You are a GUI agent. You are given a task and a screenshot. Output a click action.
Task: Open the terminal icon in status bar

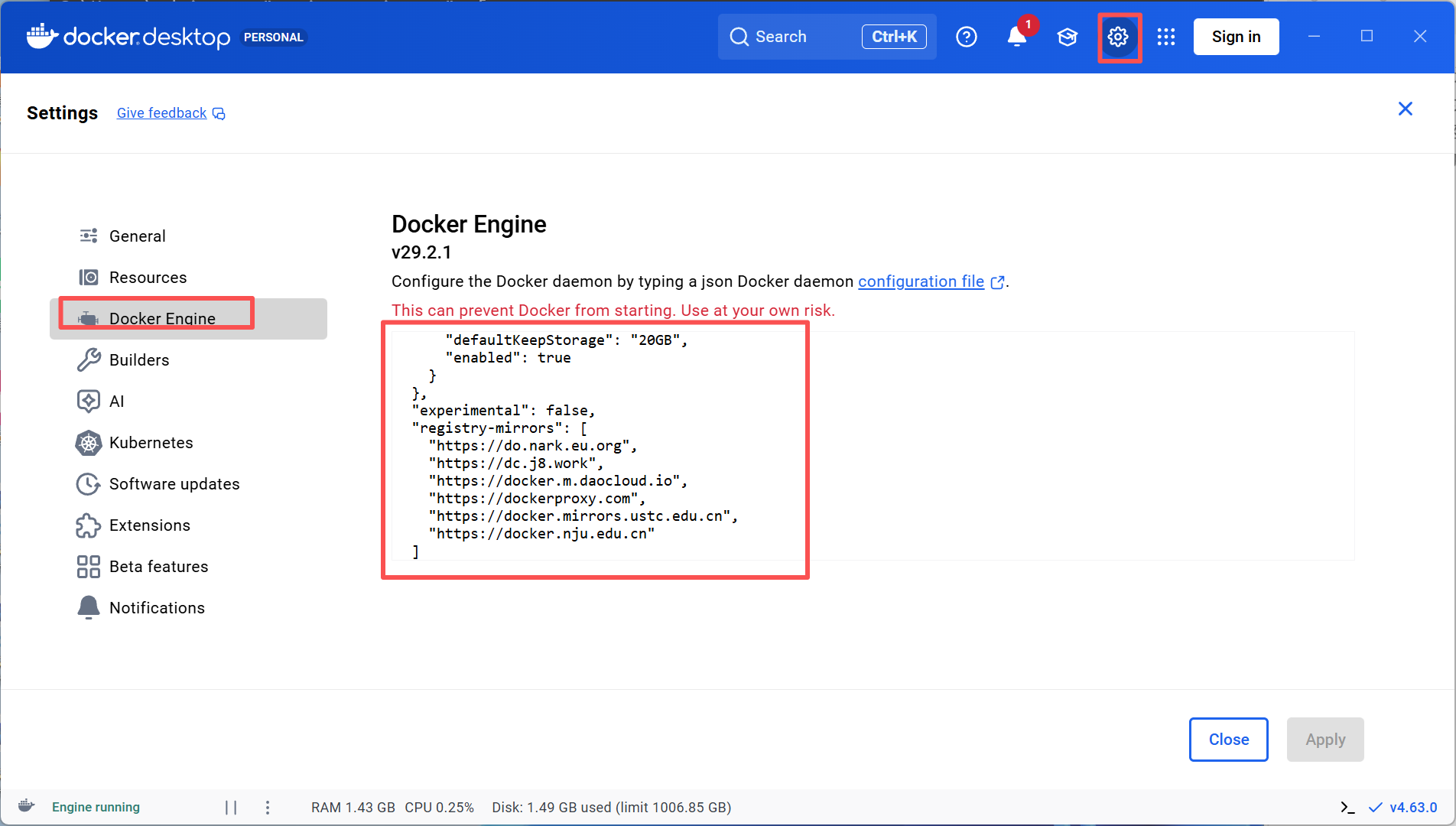[x=1347, y=807]
